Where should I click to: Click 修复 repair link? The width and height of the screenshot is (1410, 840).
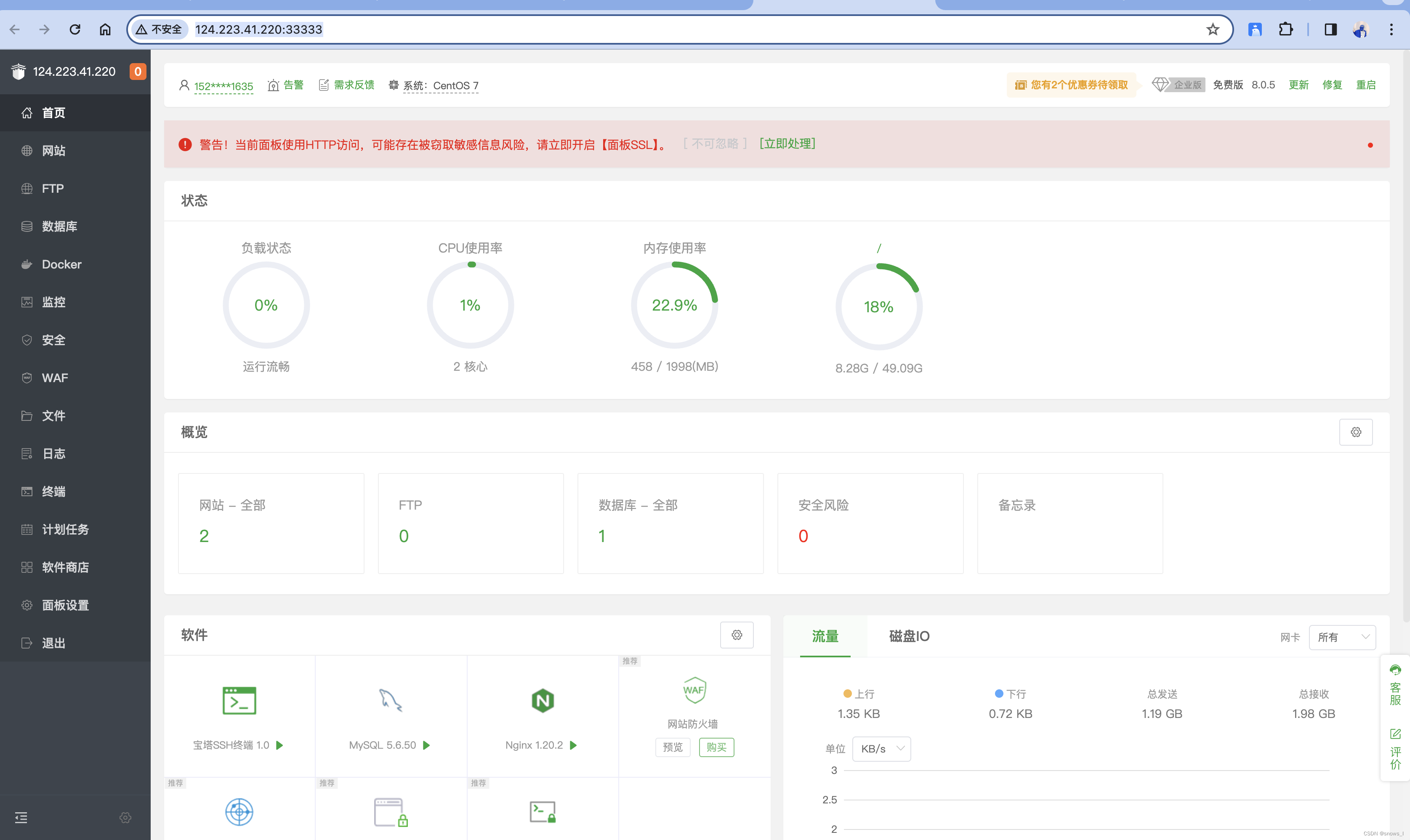click(1332, 85)
